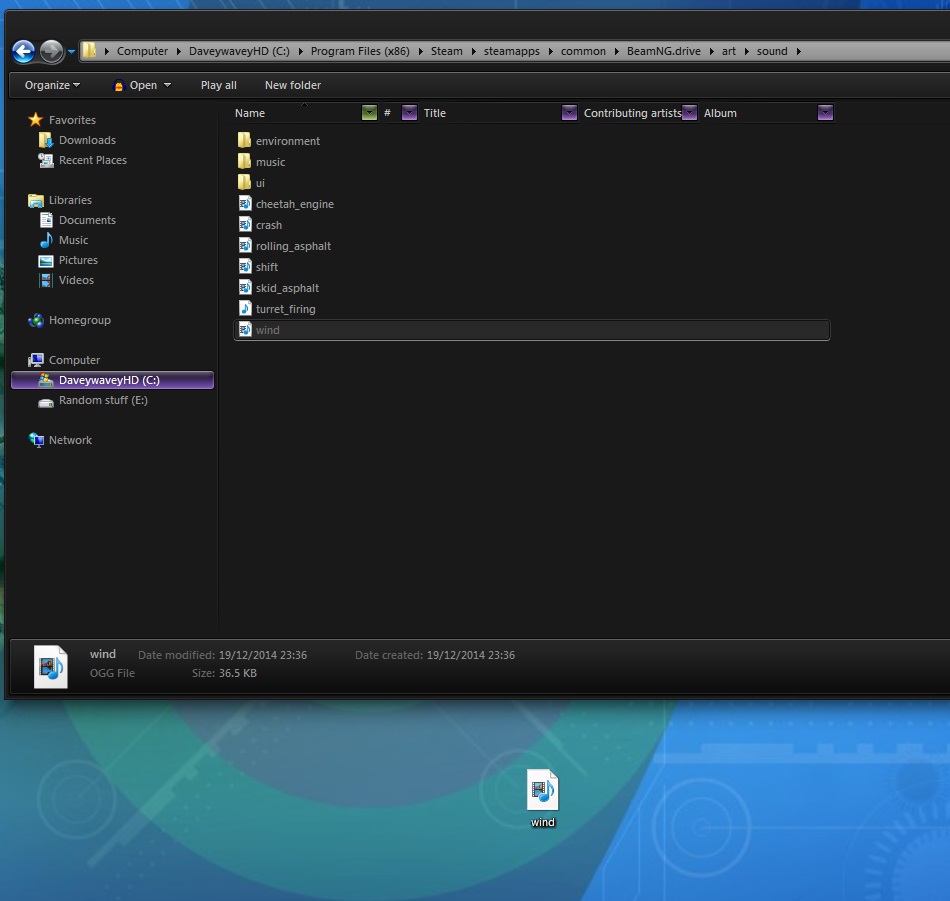Image resolution: width=950 pixels, height=901 pixels.
Task: Click the grey Forward arrow button
Action: click(51, 52)
